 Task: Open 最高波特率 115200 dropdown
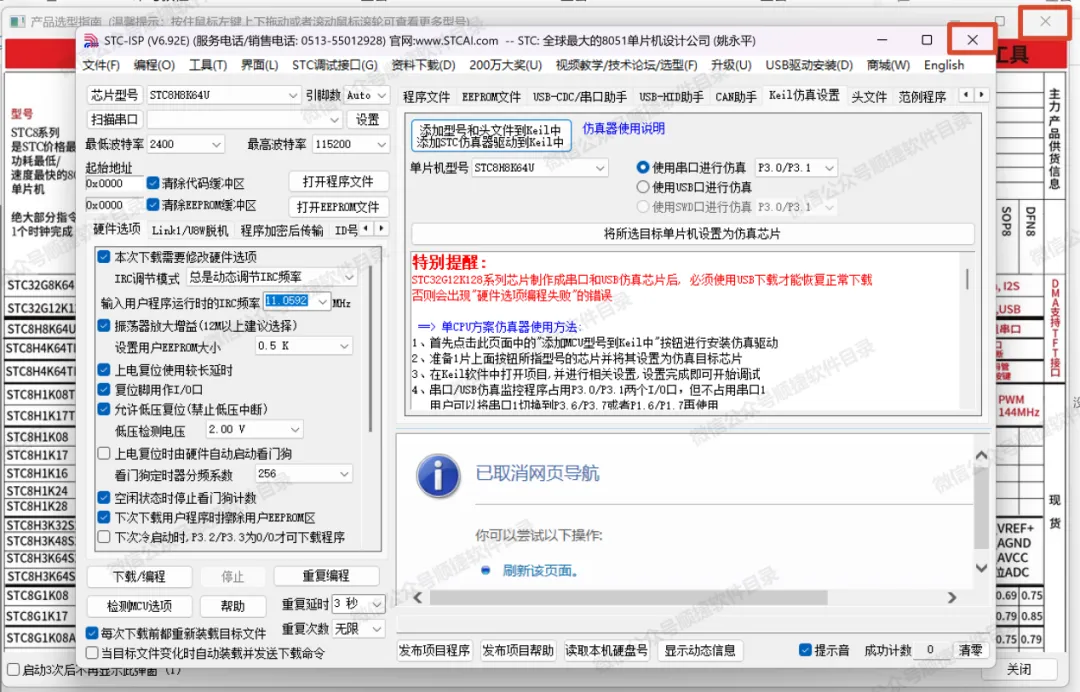[350, 144]
